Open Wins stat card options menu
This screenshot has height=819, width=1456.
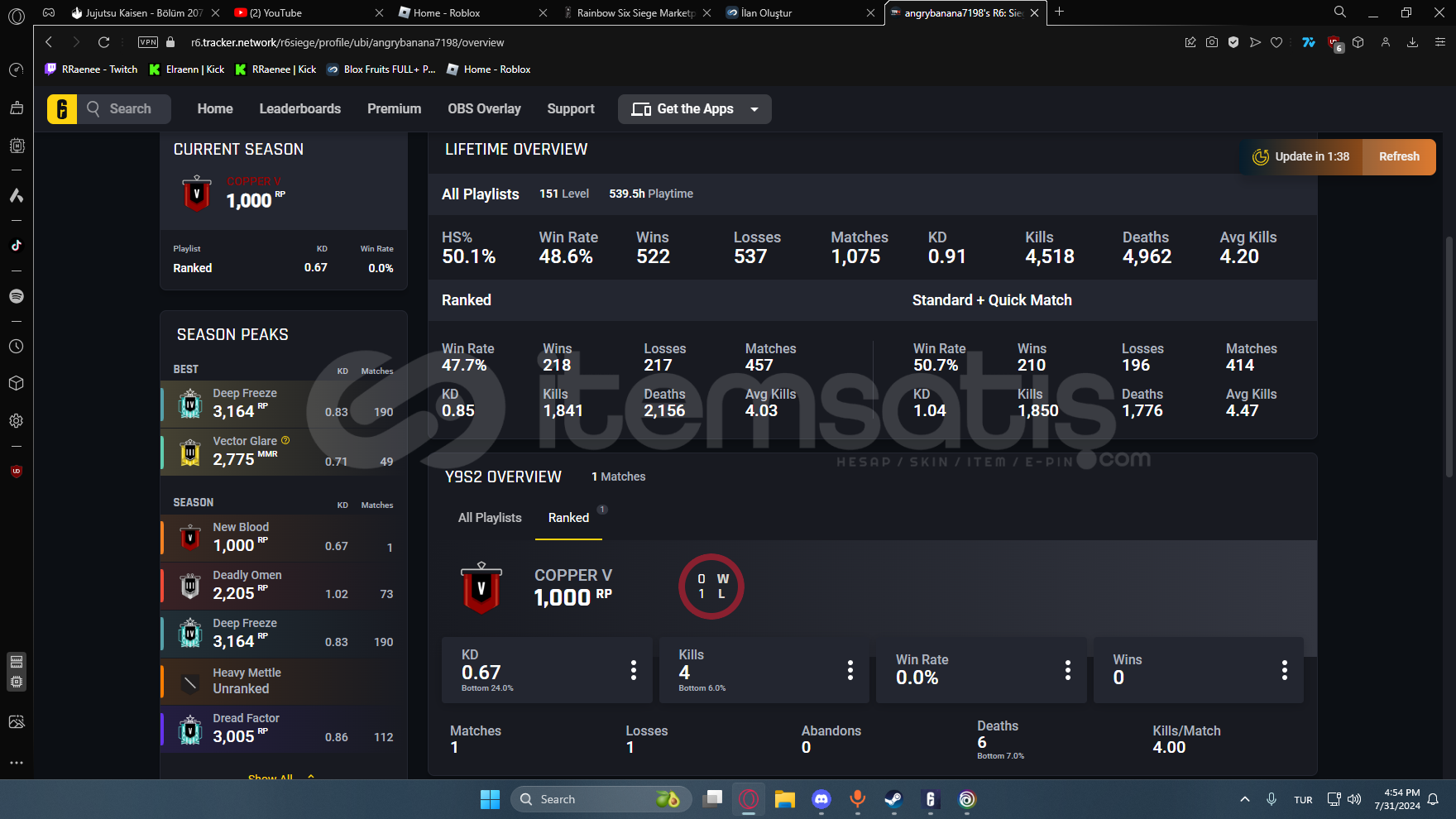(x=1285, y=670)
